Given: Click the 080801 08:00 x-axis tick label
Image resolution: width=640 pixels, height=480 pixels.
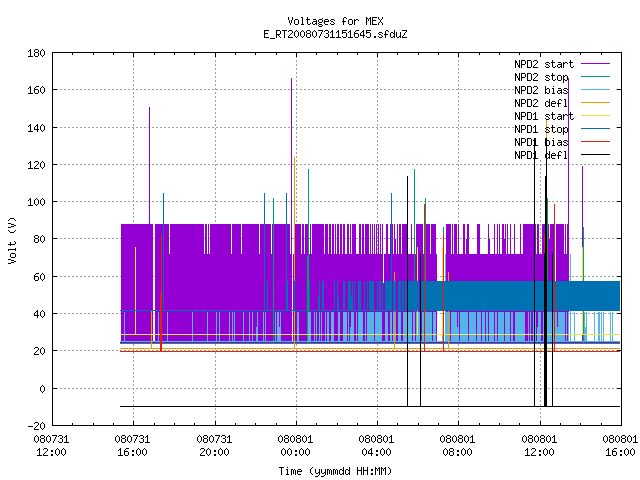Looking at the screenshot, I should pyautogui.click(x=458, y=446).
